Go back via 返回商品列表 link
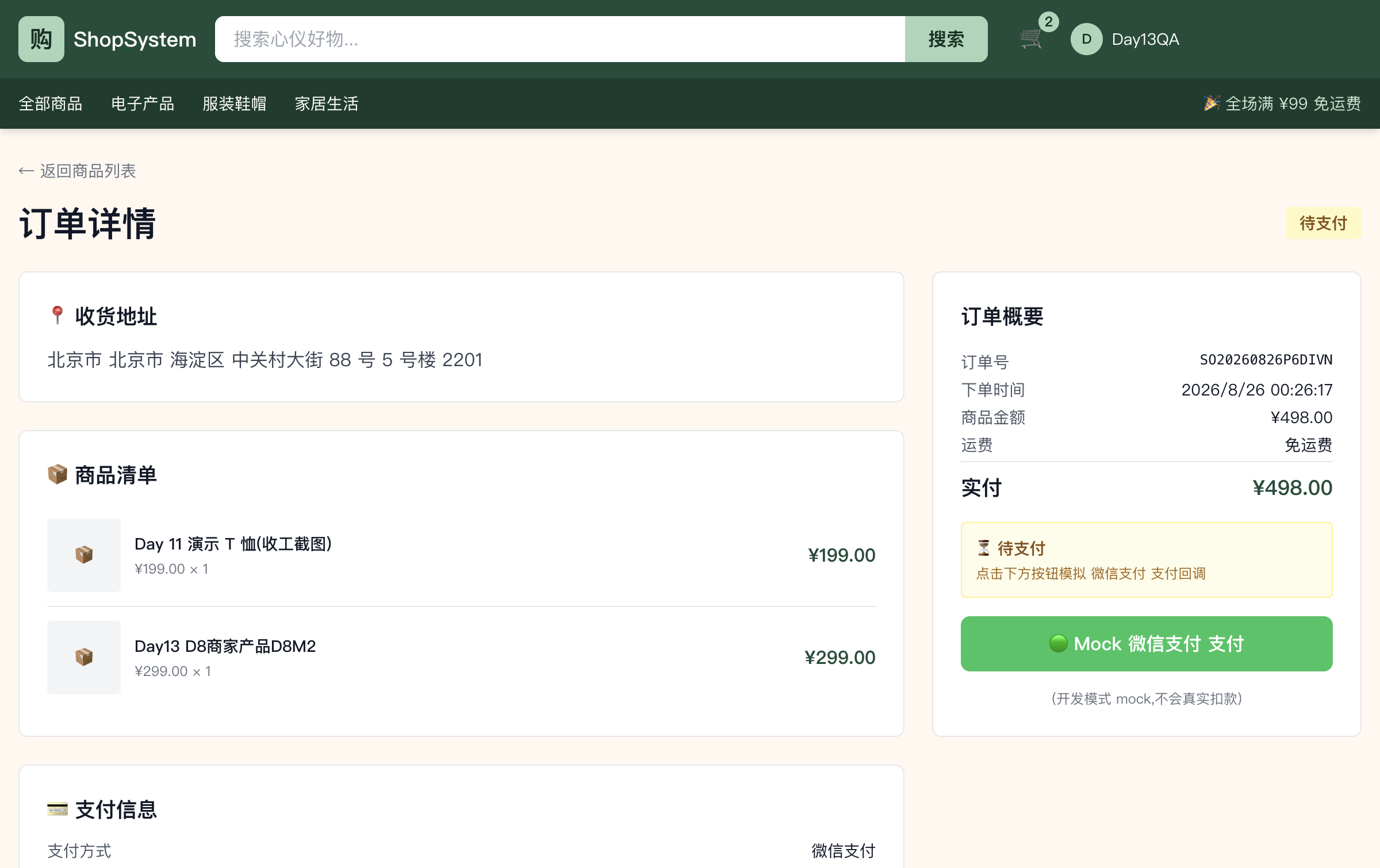Image resolution: width=1380 pixels, height=868 pixels. (x=77, y=171)
